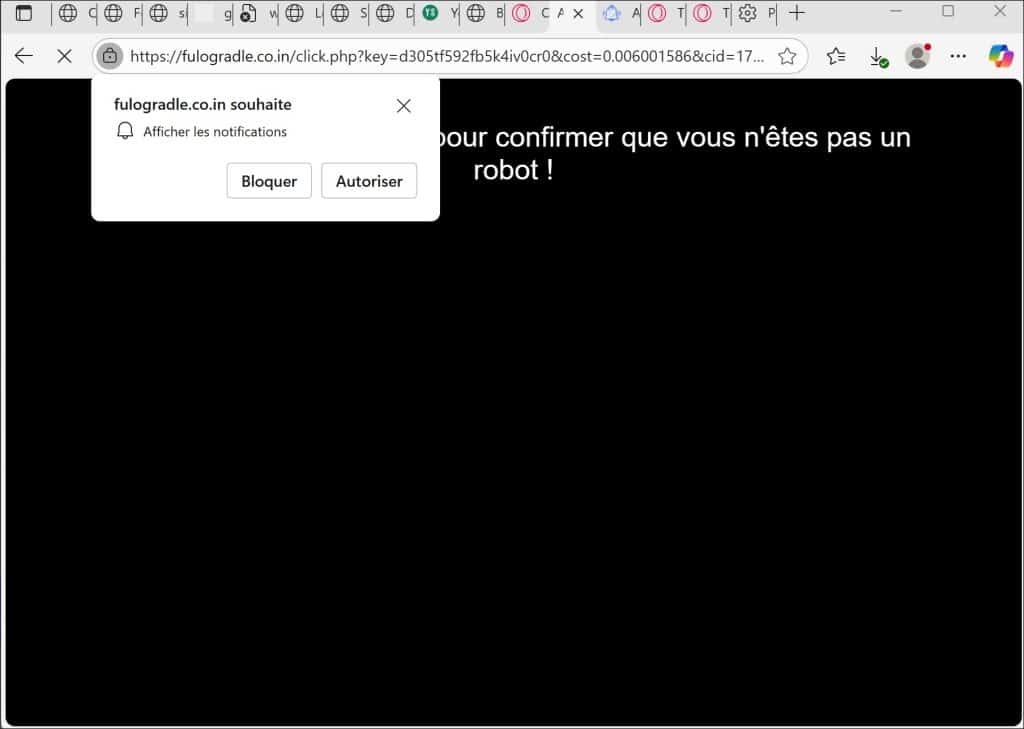Click Autoriser to allow notifications

(x=369, y=181)
